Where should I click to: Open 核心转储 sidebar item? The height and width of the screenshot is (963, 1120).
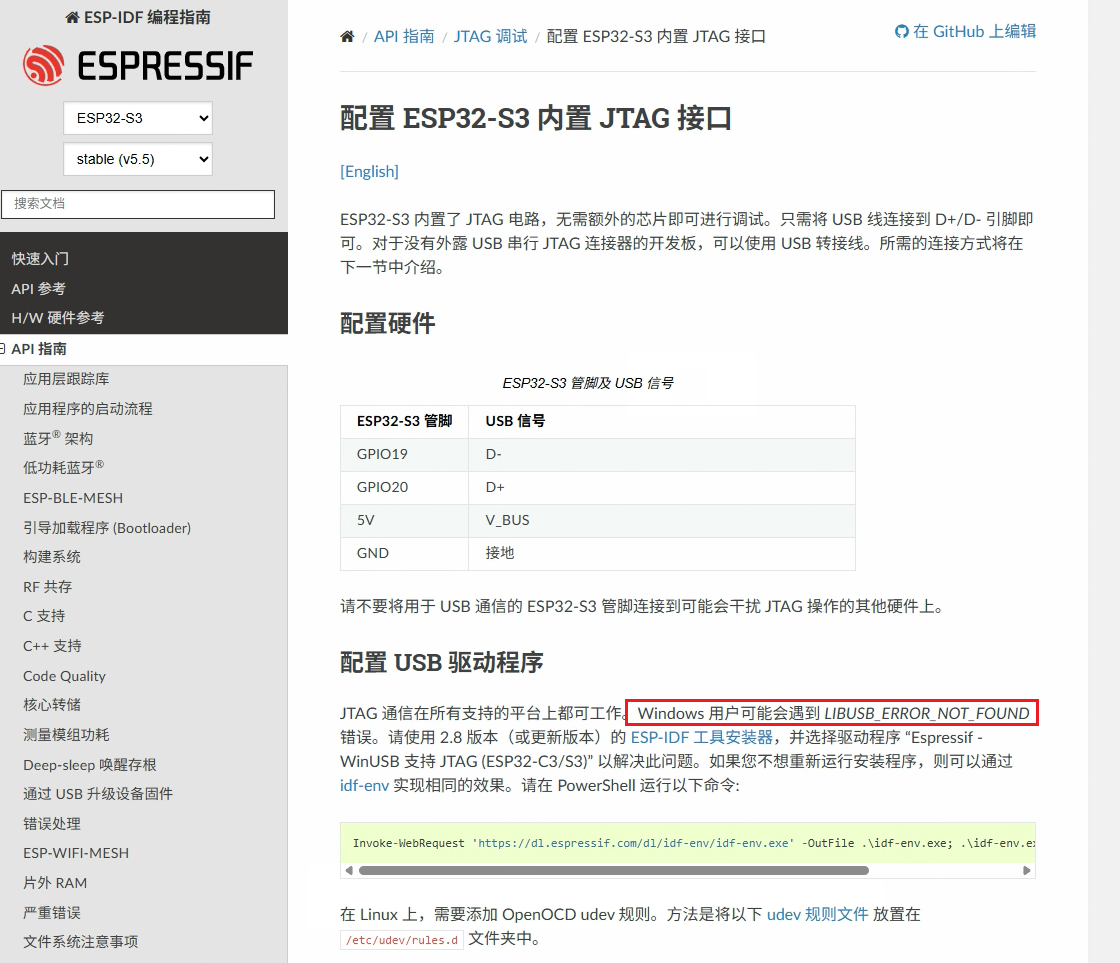point(51,704)
